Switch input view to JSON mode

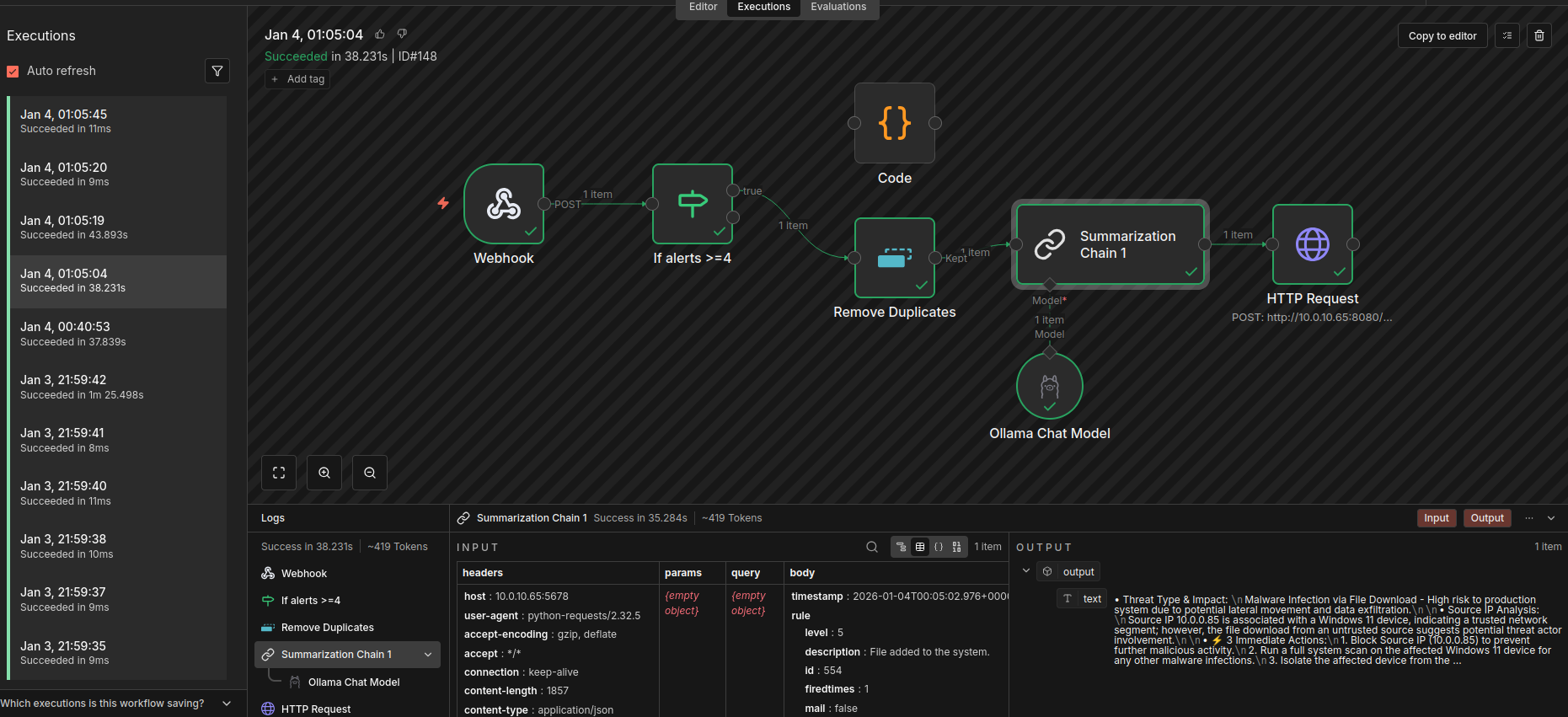pos(939,547)
